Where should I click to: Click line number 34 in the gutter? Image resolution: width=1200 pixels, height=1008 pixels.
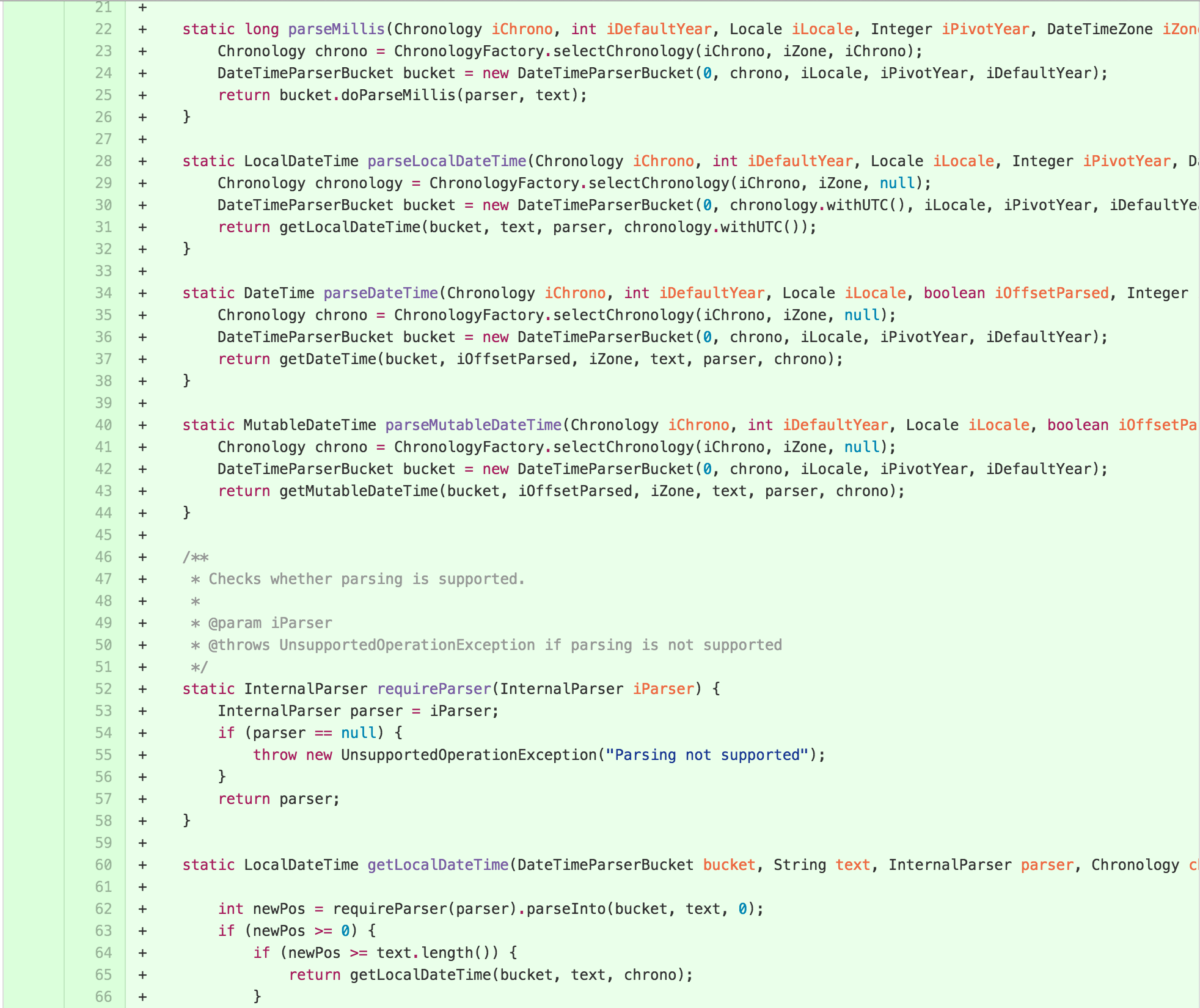[104, 293]
